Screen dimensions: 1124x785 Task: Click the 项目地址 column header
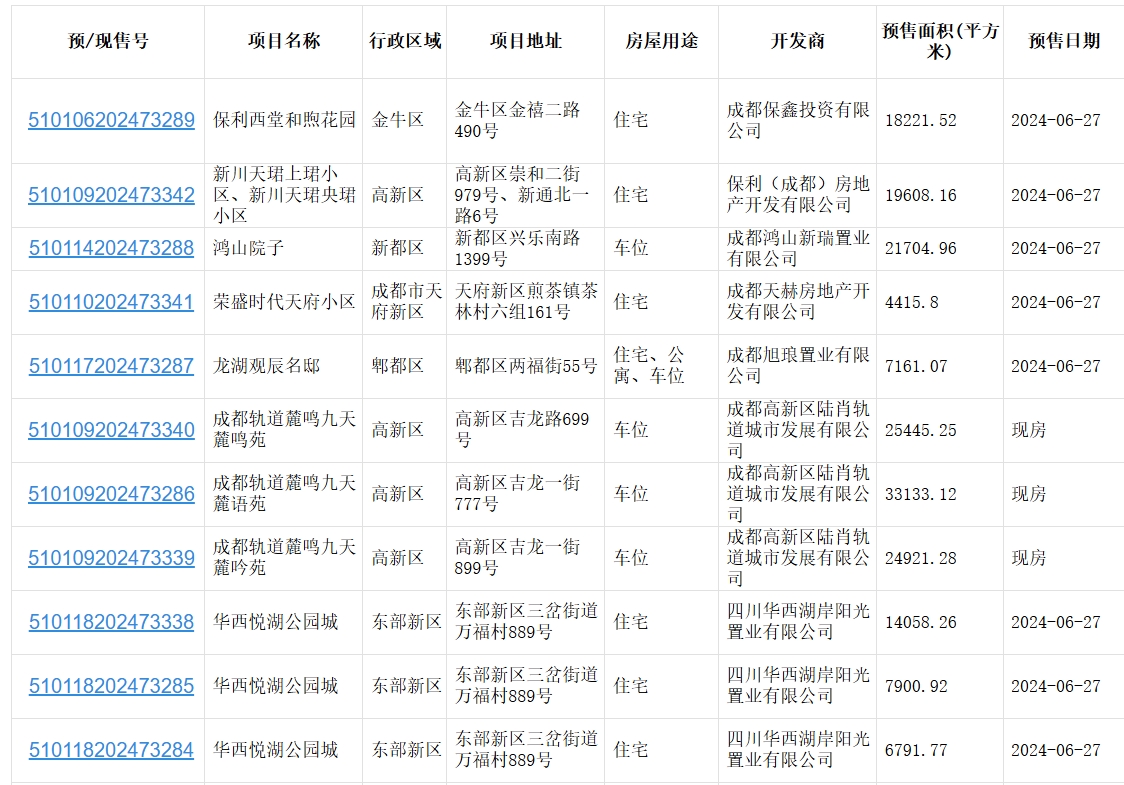coord(525,41)
